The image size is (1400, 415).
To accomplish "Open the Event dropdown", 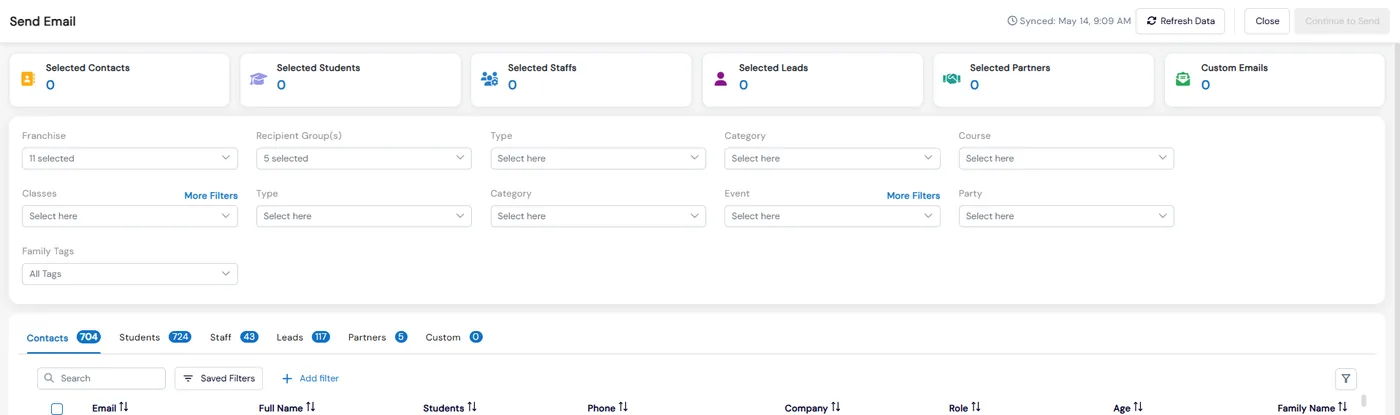I will [832, 216].
